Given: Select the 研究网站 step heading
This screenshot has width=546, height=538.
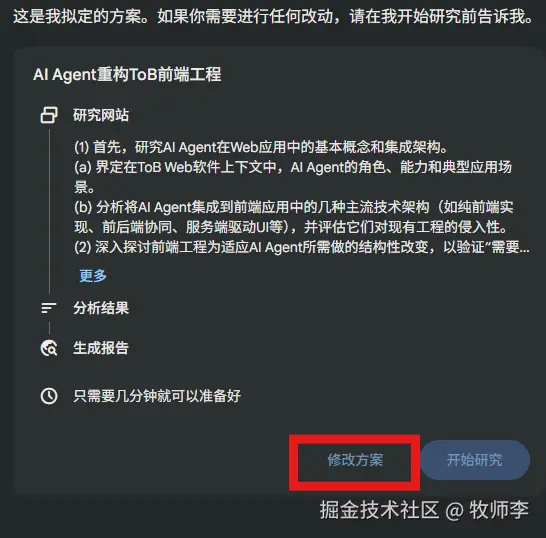Looking at the screenshot, I should point(101,115).
